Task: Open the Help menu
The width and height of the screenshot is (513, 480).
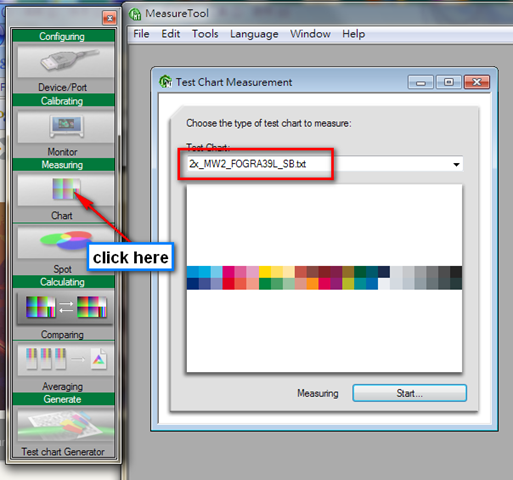Action: tap(353, 34)
